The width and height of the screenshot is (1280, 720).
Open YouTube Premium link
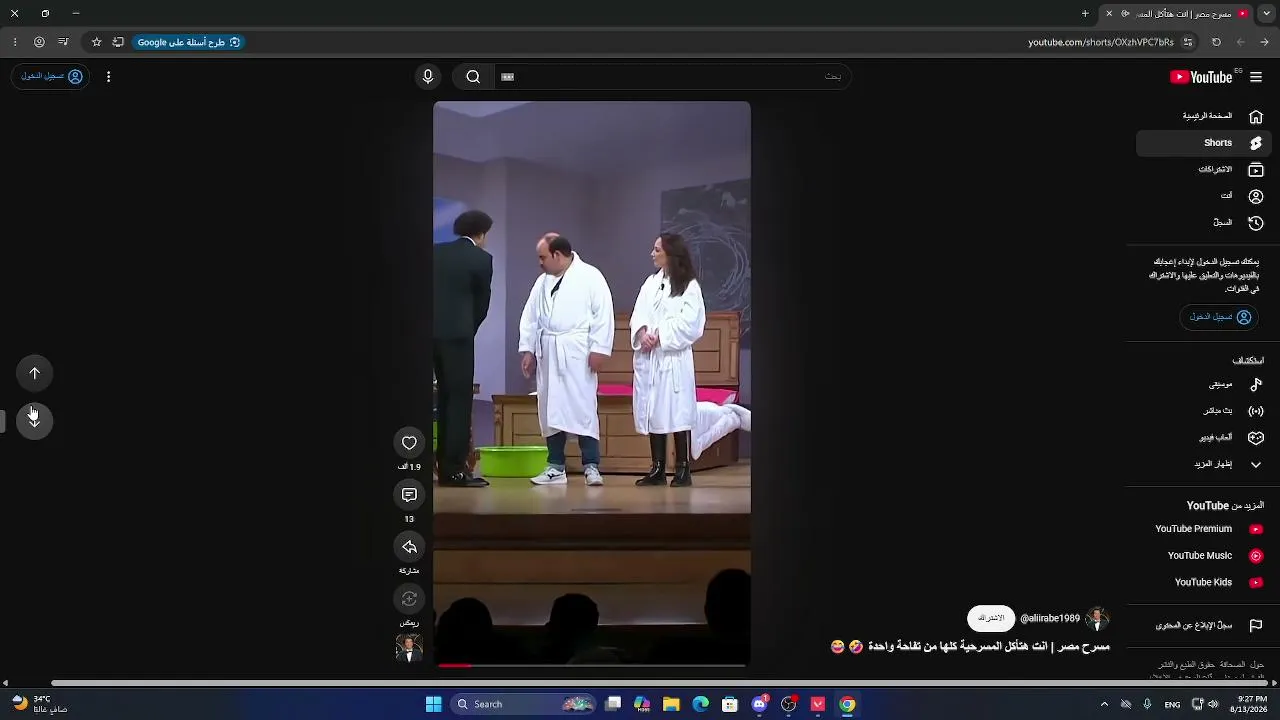1203,529
